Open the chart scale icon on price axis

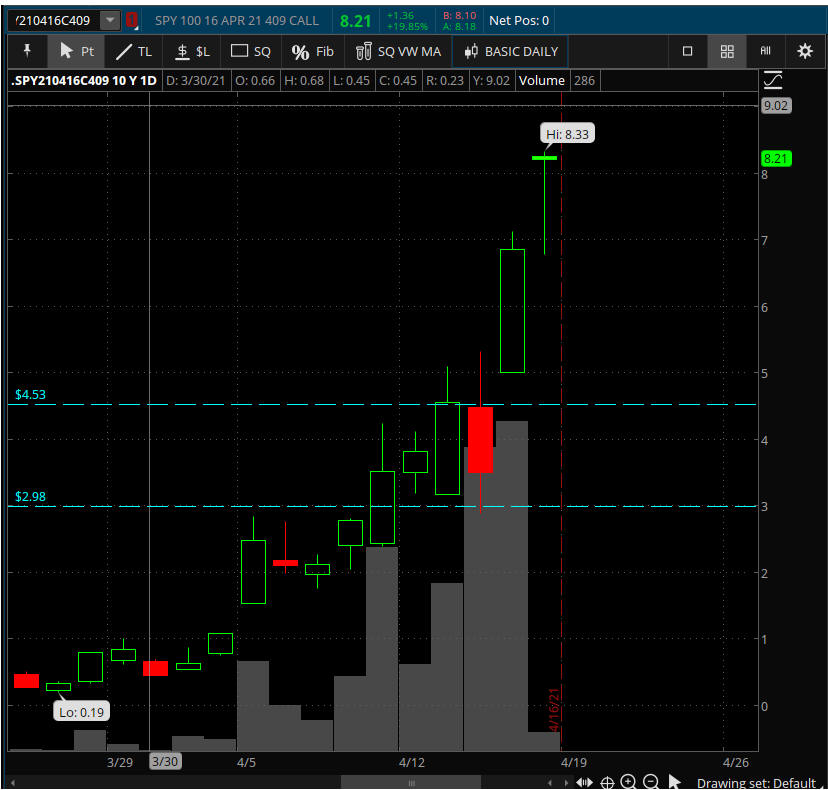tap(772, 81)
